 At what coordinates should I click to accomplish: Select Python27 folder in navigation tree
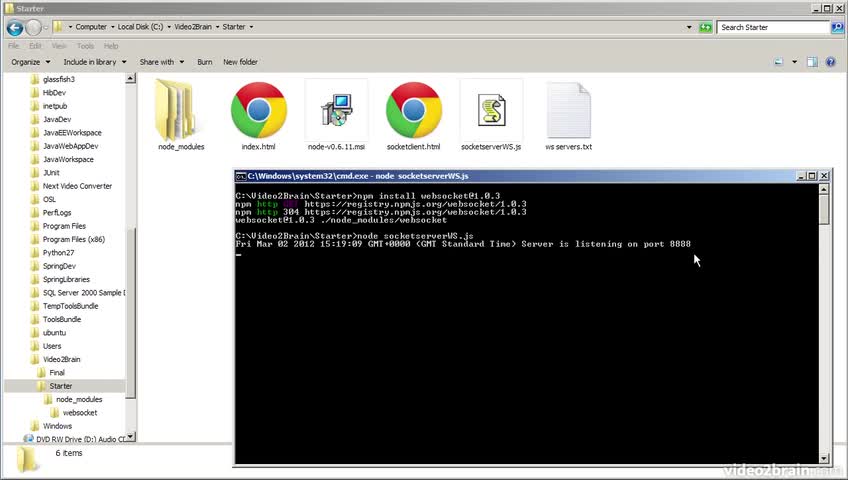[x=58, y=253]
